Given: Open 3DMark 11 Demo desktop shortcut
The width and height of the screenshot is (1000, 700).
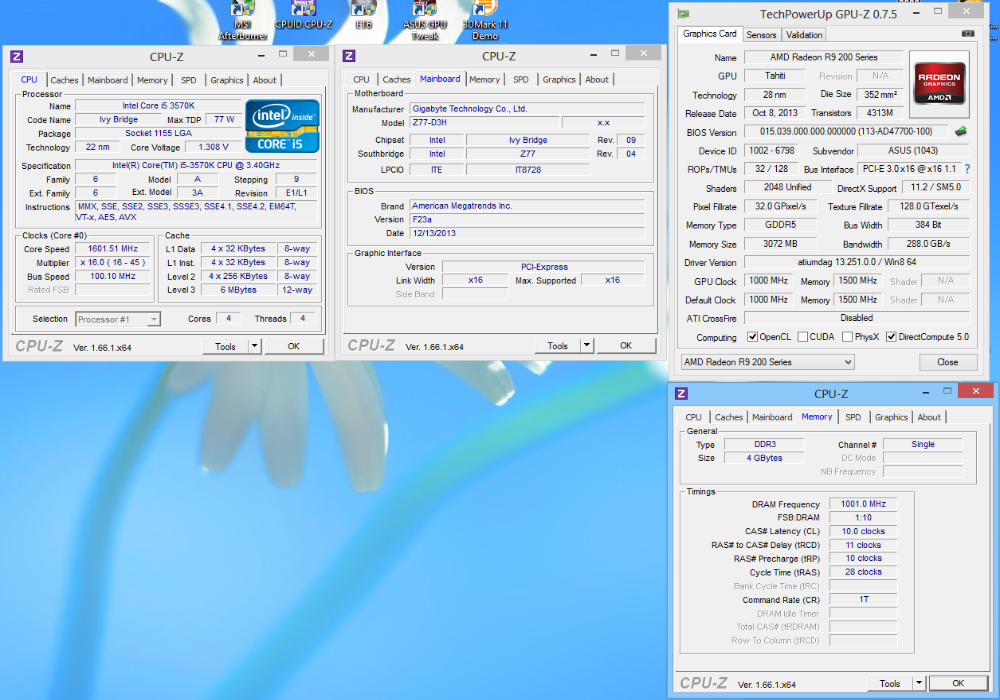Looking at the screenshot, I should pos(485,21).
